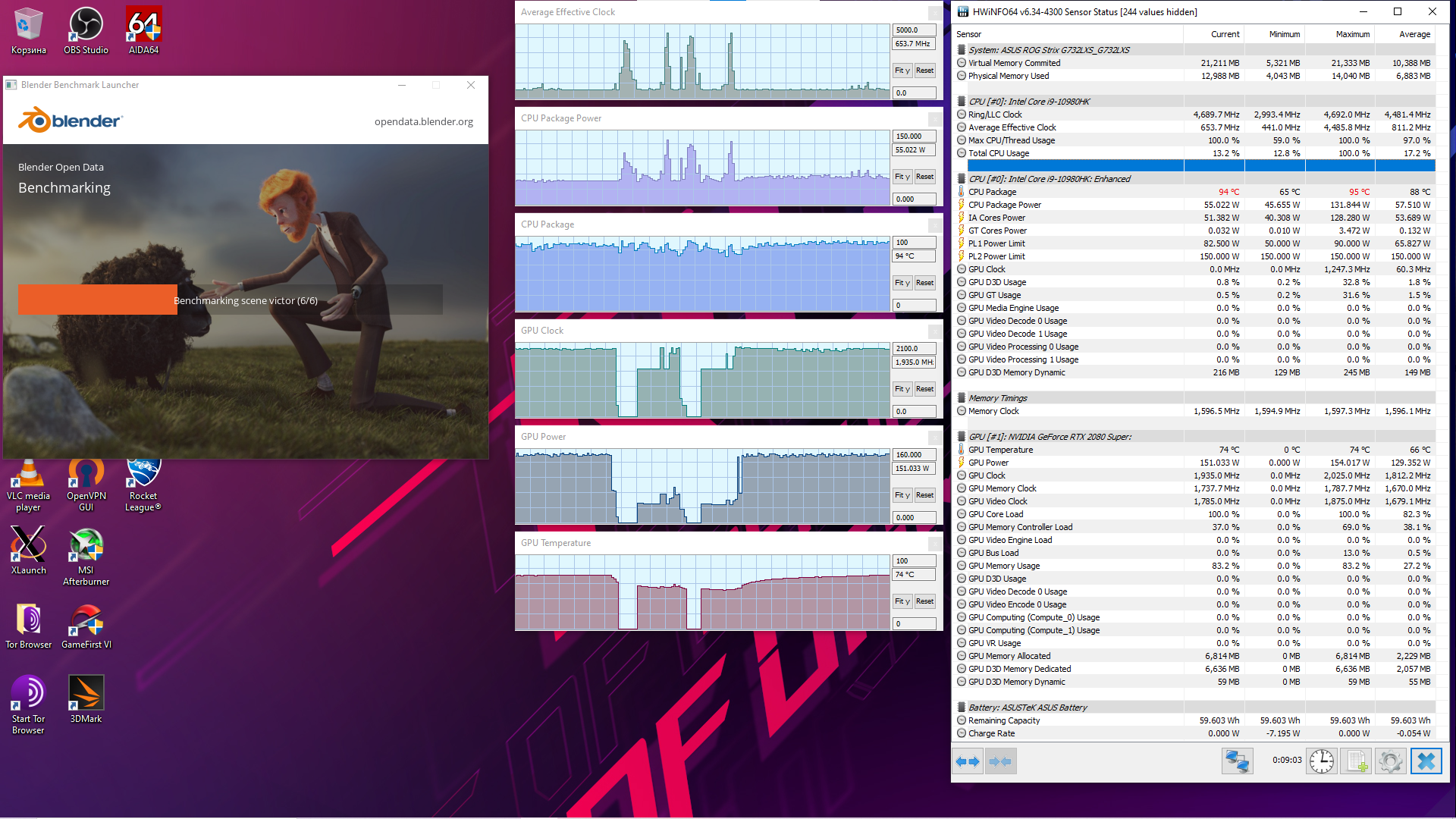Select the Memory Clock row
The height and width of the screenshot is (819, 1456).
click(x=1194, y=411)
